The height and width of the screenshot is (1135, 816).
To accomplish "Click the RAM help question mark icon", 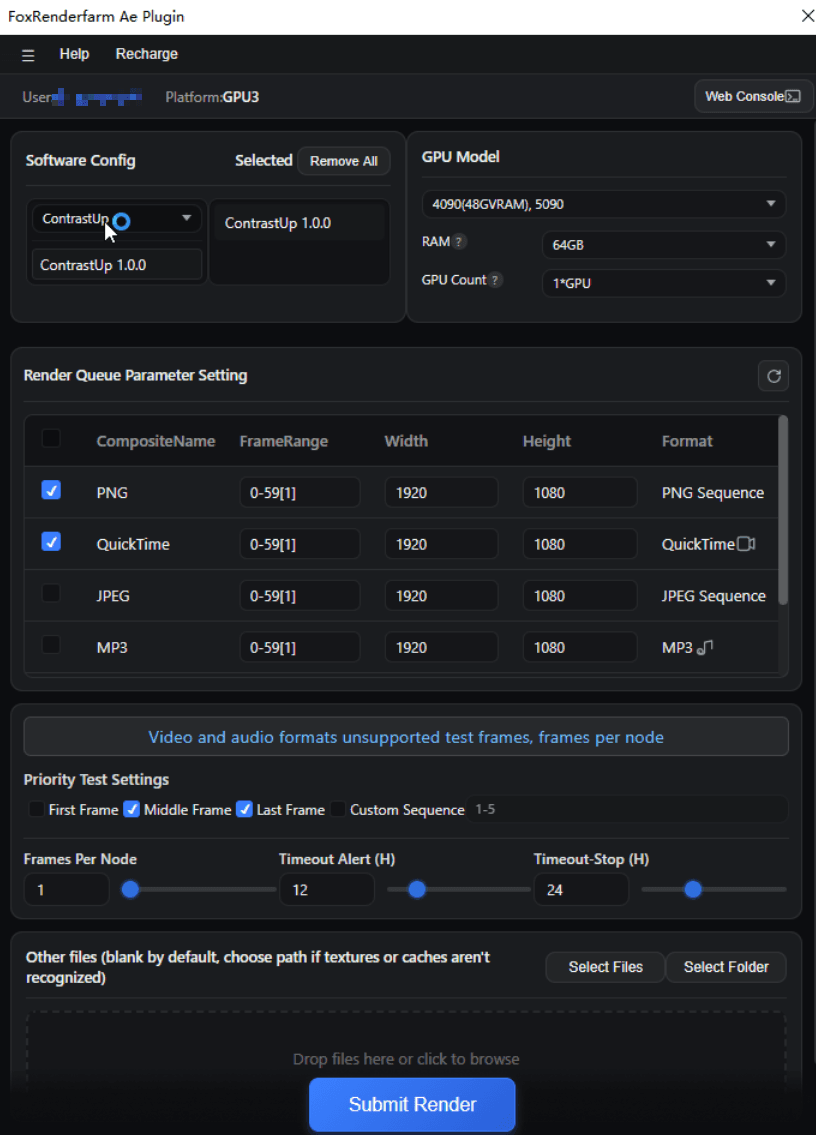I will tap(459, 242).
